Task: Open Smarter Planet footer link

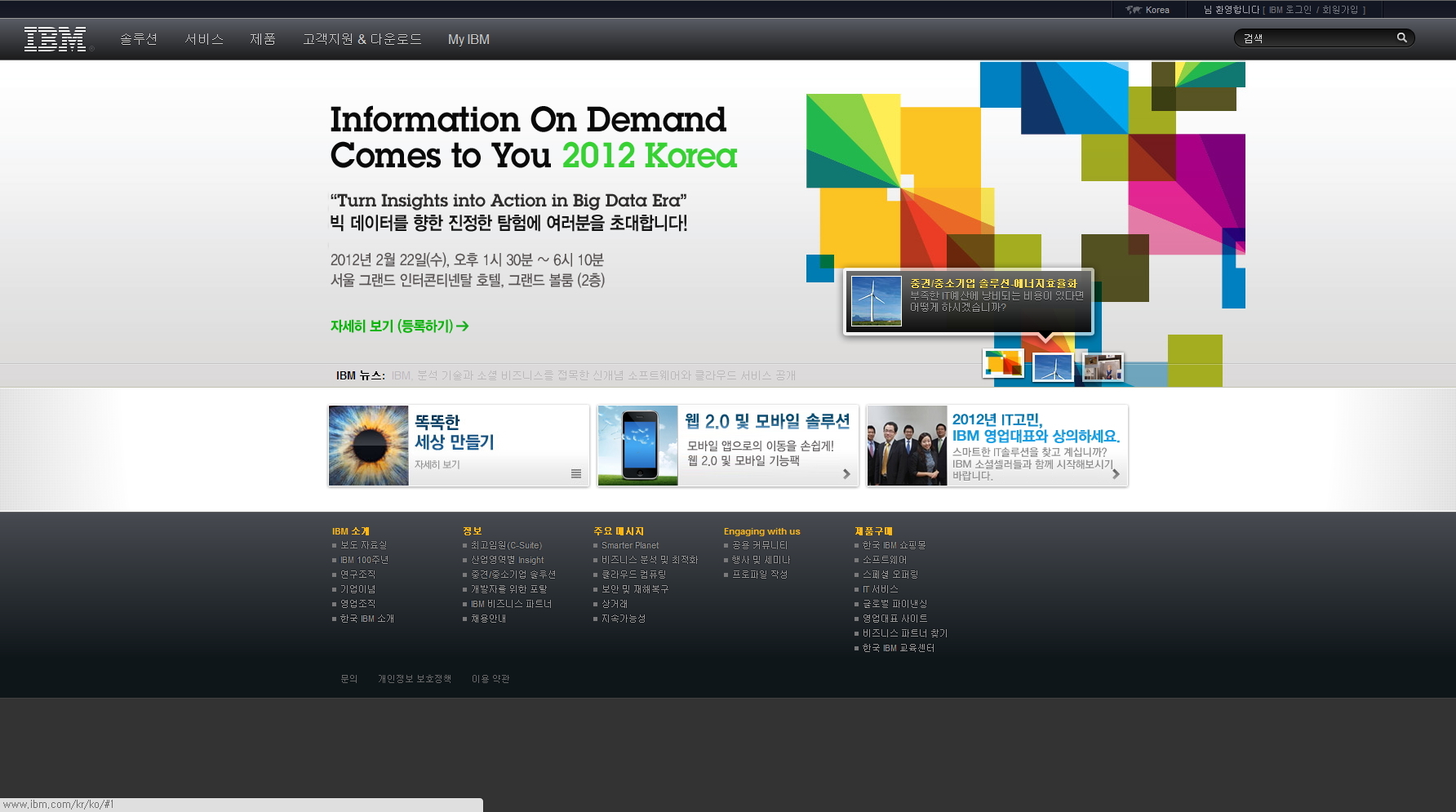Action: click(x=630, y=545)
